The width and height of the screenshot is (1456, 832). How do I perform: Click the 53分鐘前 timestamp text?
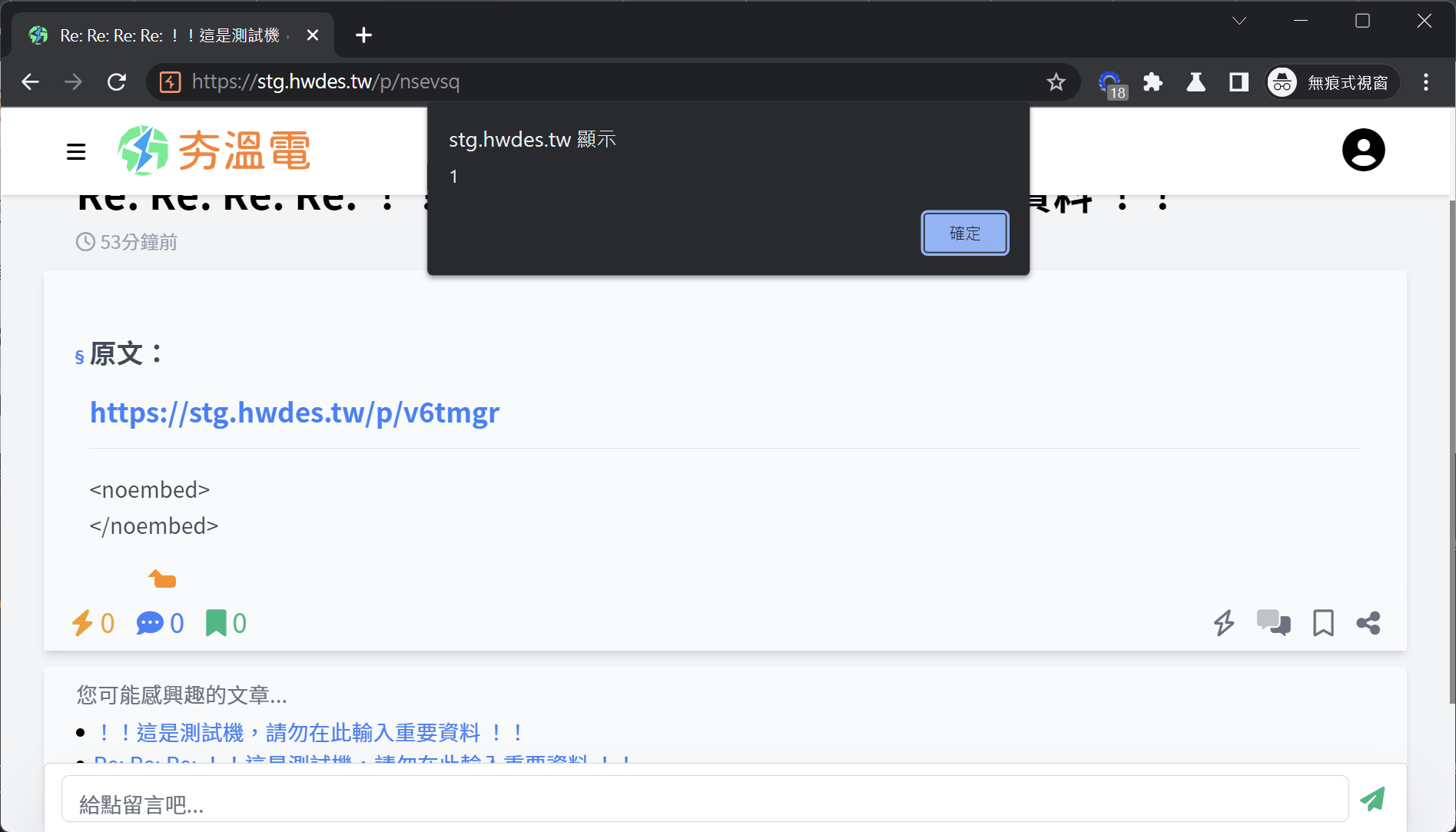138,242
